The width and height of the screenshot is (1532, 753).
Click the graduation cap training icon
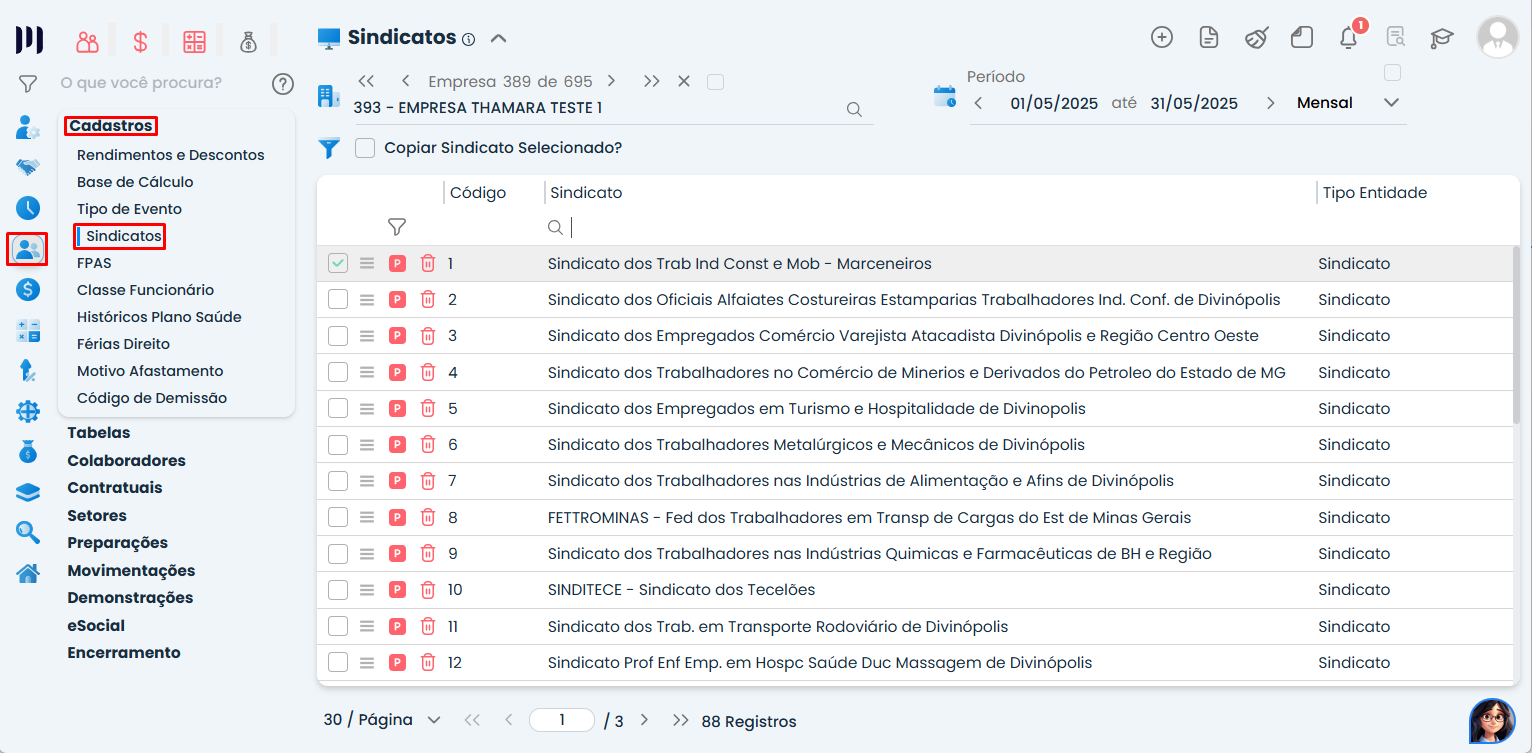click(1441, 38)
